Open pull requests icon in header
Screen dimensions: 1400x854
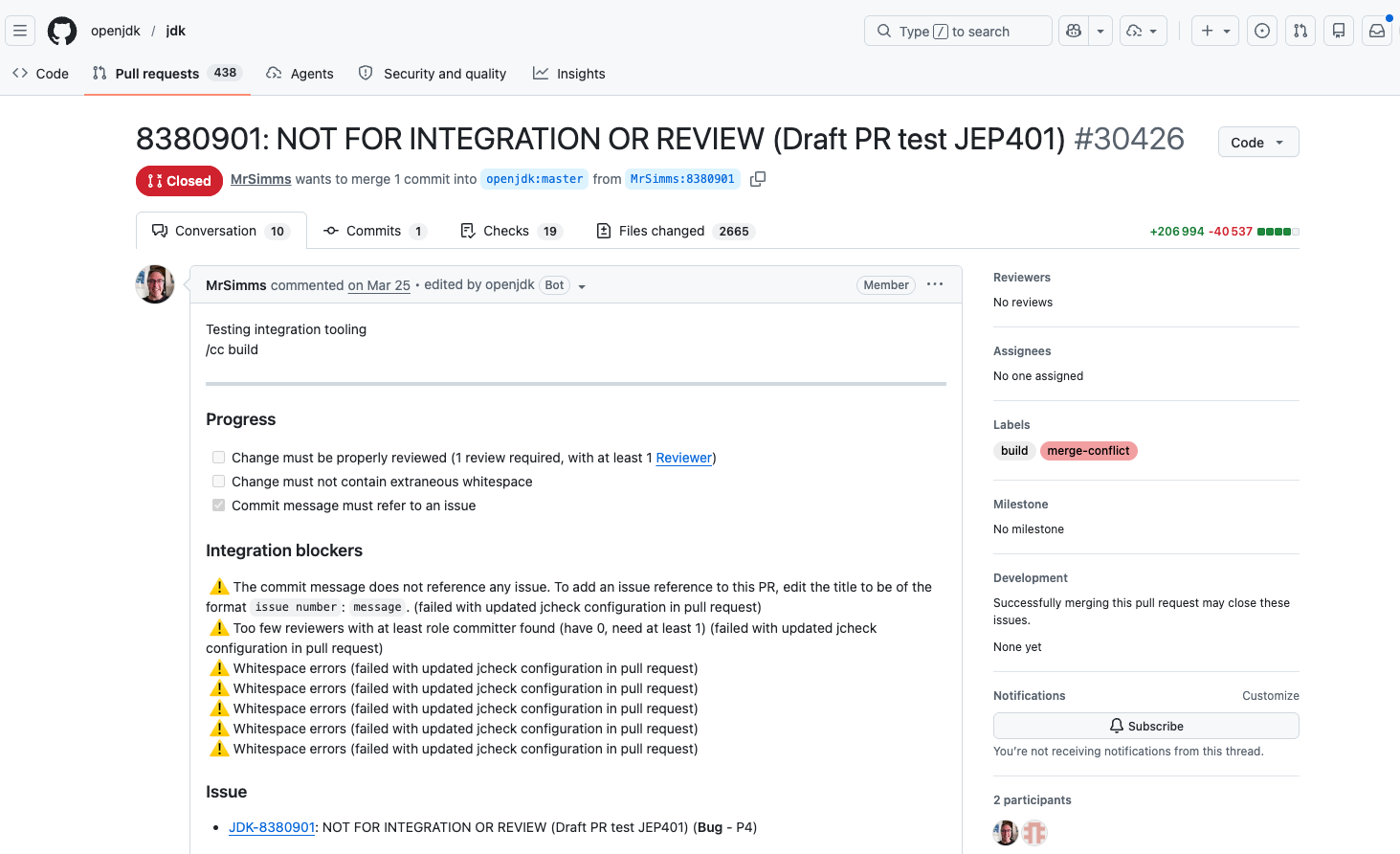pyautogui.click(x=1300, y=31)
